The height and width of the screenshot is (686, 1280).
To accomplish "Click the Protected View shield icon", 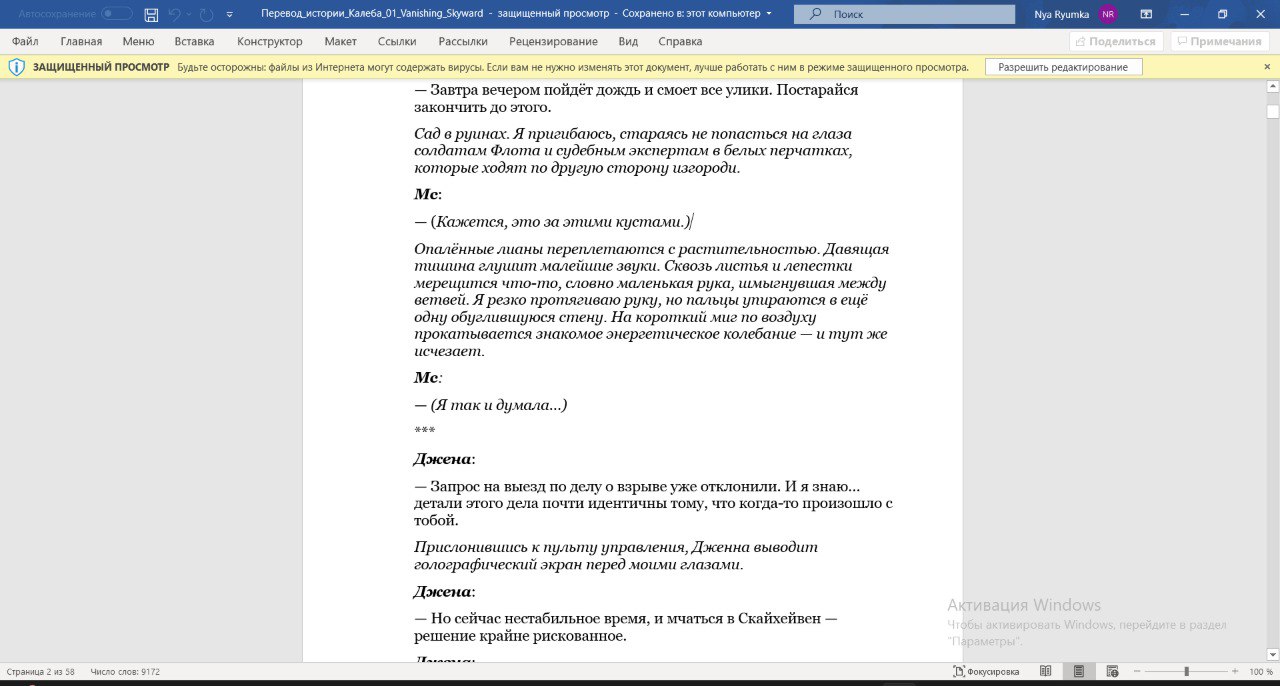I will pyautogui.click(x=16, y=67).
